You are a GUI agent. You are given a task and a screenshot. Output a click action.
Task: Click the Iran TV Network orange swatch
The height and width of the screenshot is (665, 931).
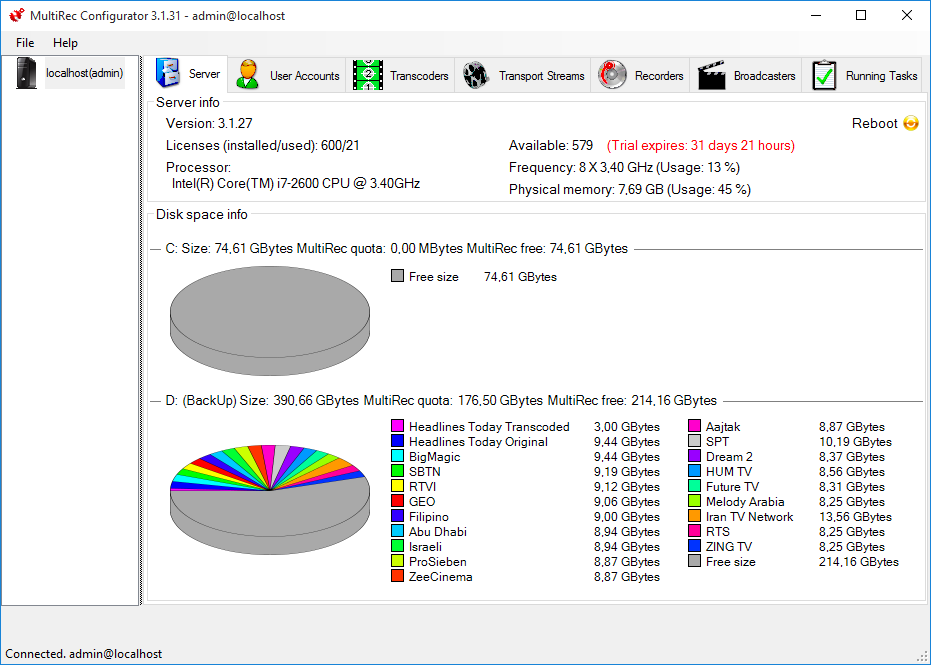(695, 515)
